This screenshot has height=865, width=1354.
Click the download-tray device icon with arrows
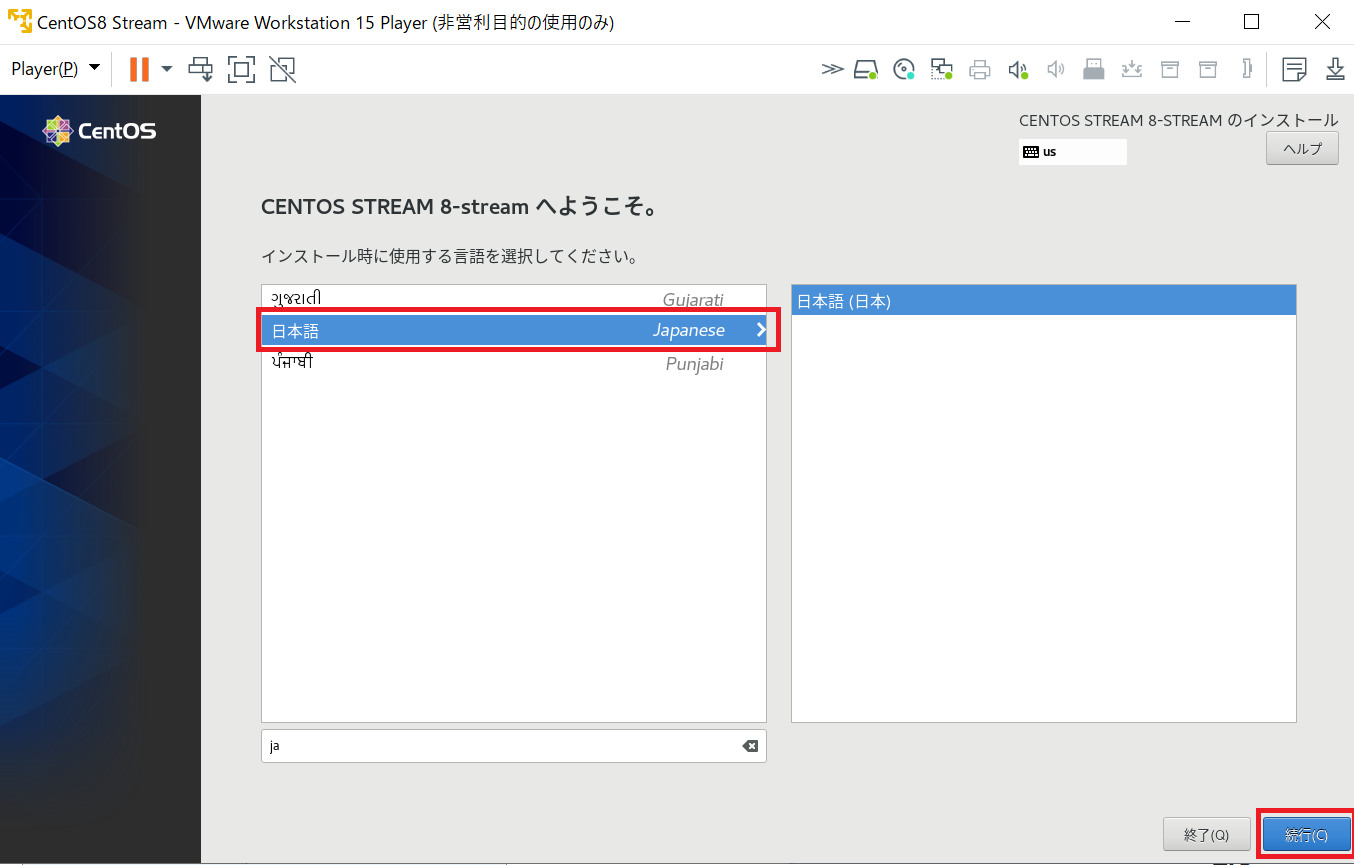pyautogui.click(x=1132, y=69)
